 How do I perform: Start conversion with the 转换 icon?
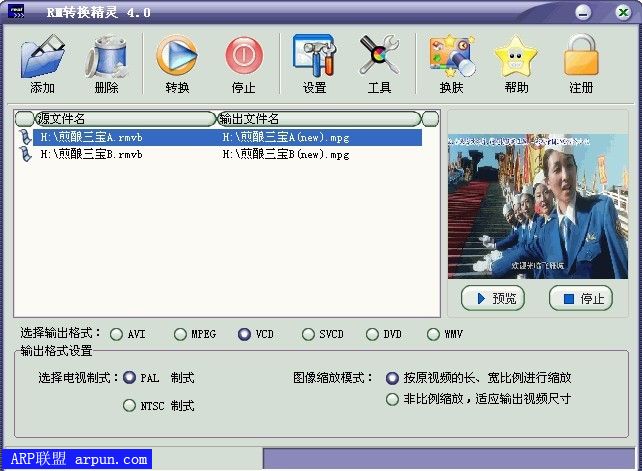[177, 58]
